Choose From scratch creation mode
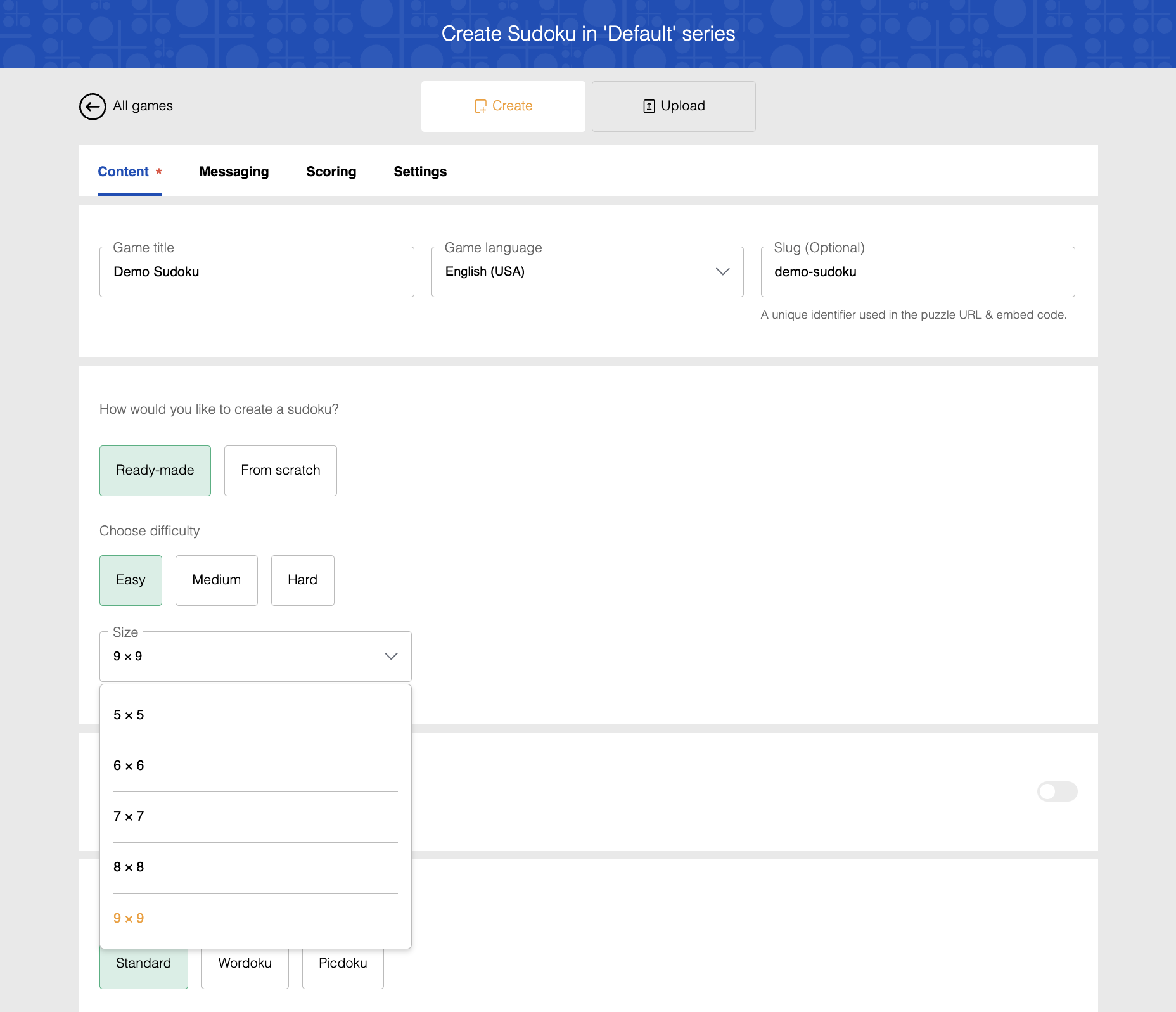This screenshot has height=1012, width=1176. [281, 471]
